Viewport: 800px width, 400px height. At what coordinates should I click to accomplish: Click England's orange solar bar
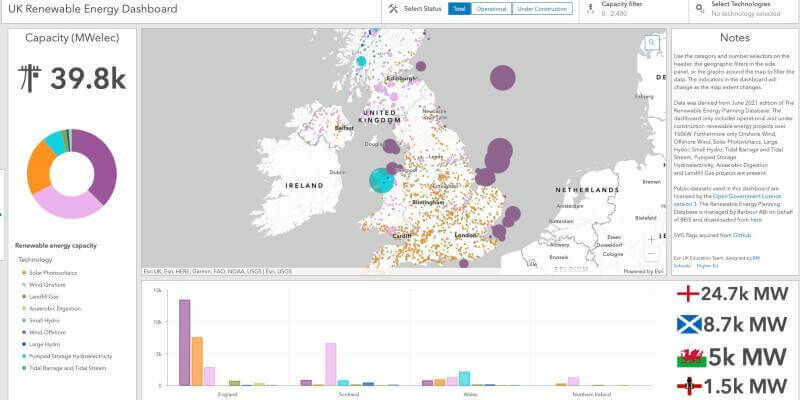(197, 361)
